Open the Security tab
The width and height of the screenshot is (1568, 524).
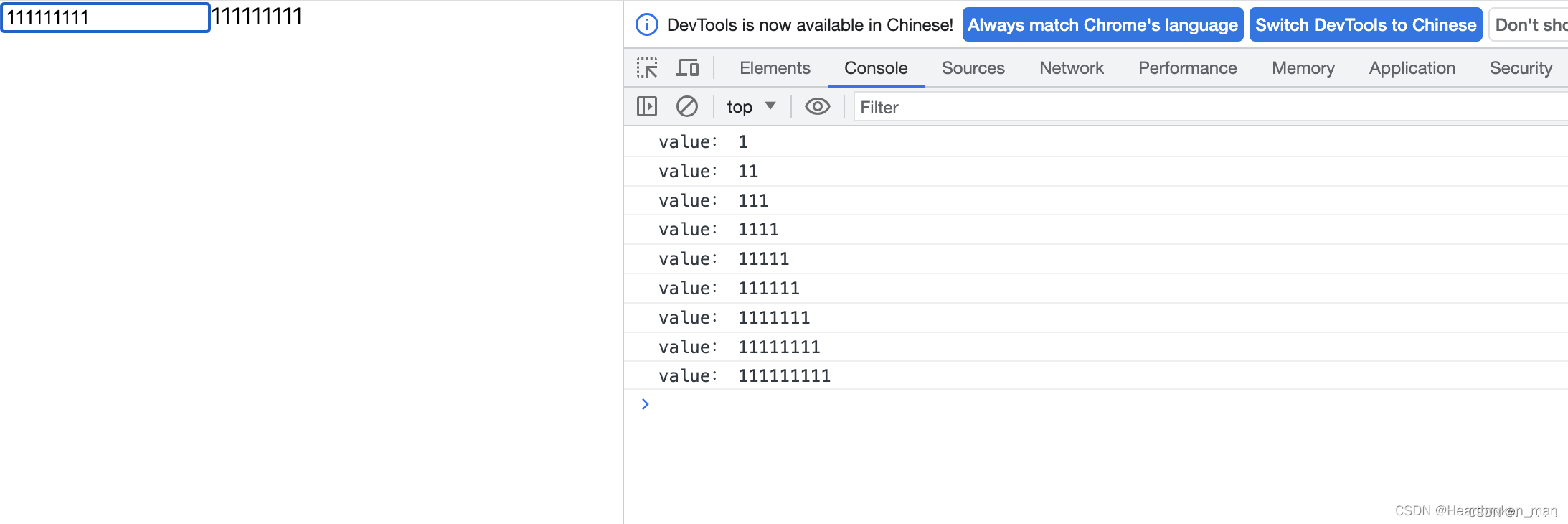point(1521,68)
